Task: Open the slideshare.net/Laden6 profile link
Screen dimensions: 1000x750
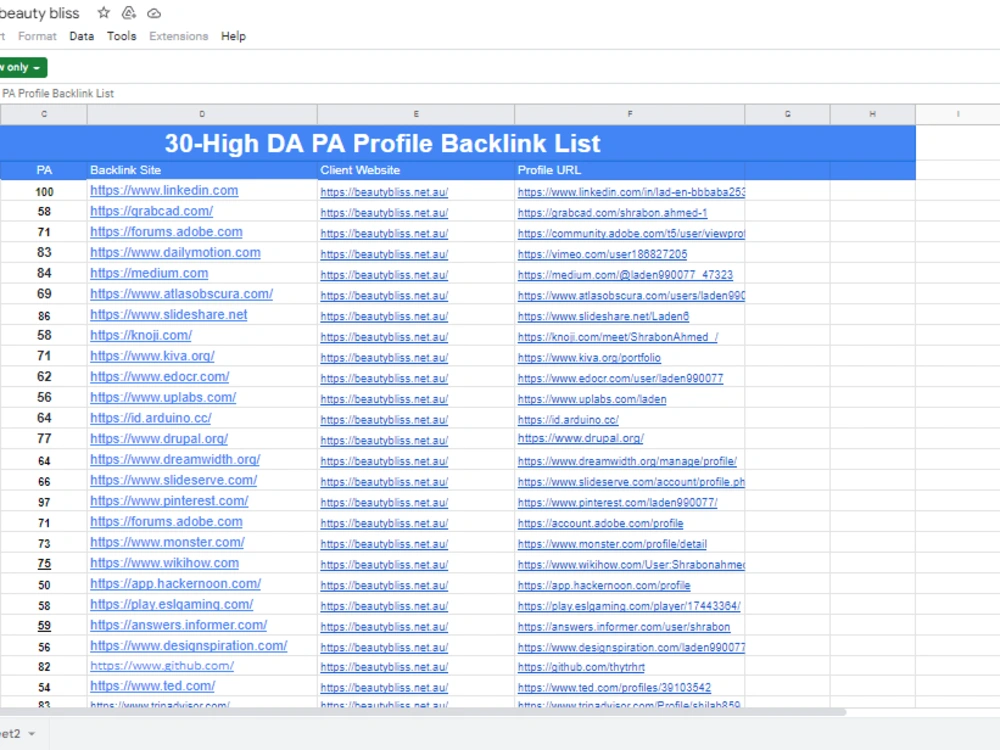Action: [603, 316]
